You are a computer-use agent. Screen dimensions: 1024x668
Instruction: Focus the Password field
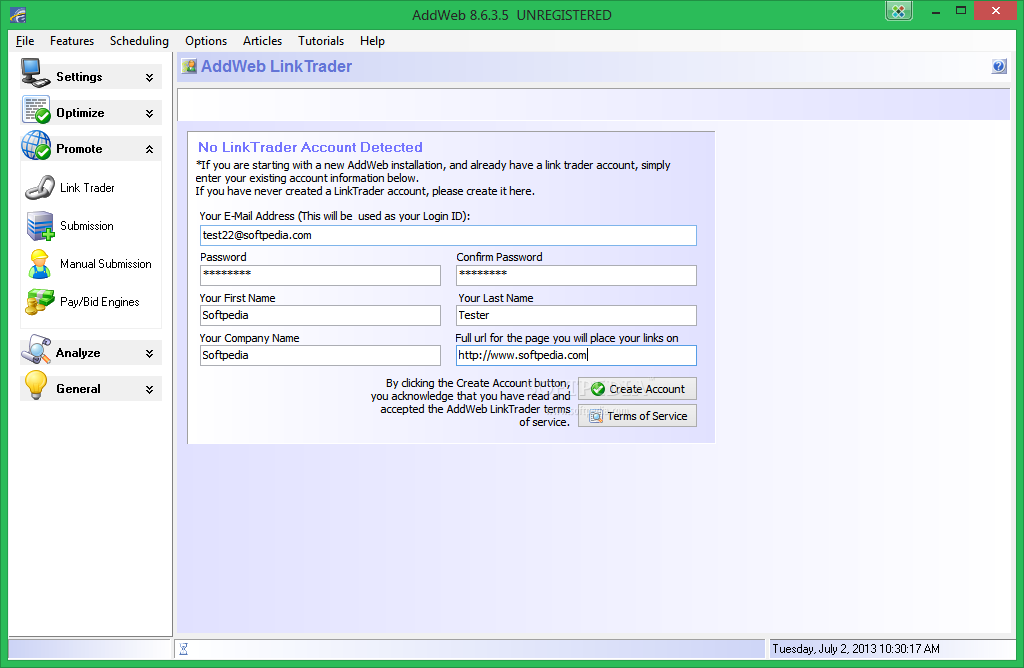(x=320, y=275)
